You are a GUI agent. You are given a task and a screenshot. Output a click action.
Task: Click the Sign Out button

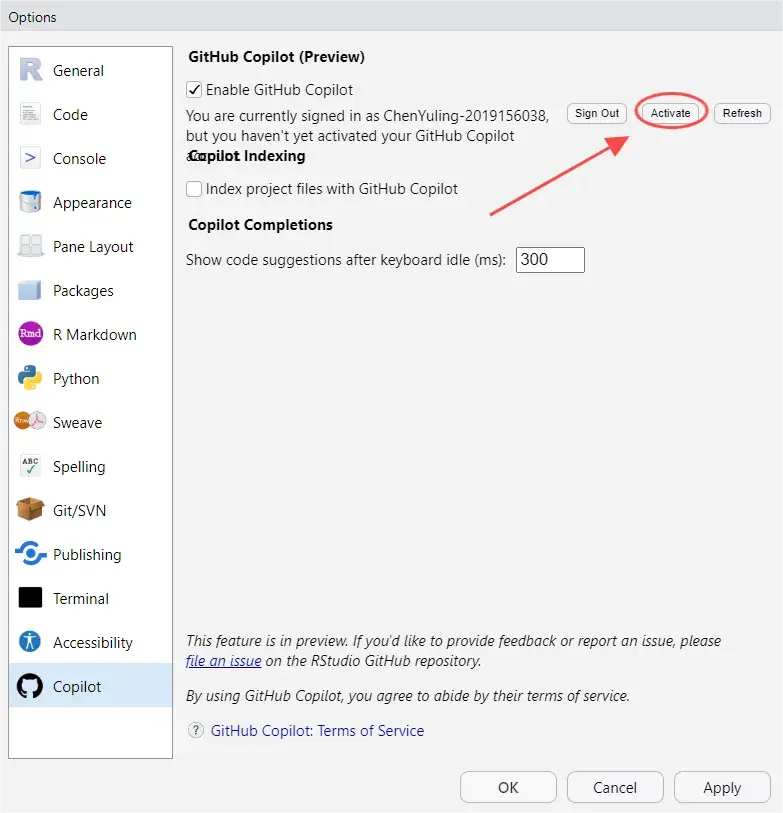597,113
